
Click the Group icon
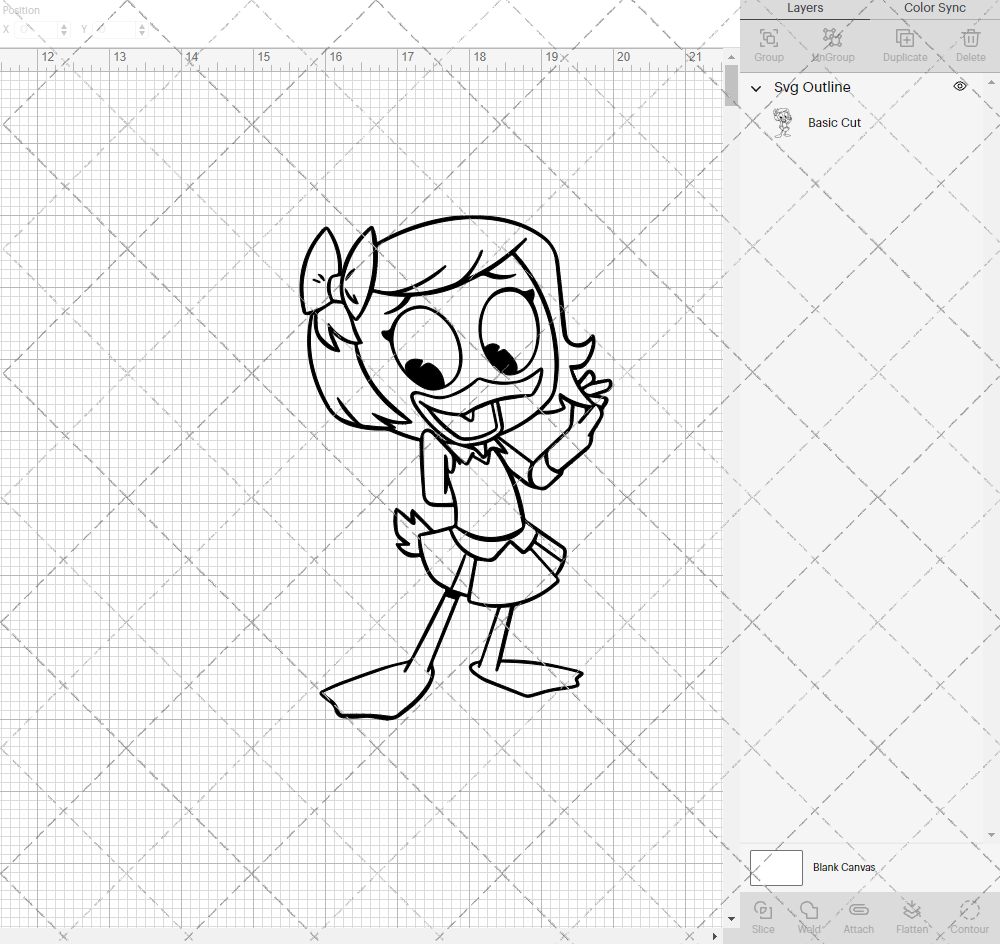click(768, 38)
